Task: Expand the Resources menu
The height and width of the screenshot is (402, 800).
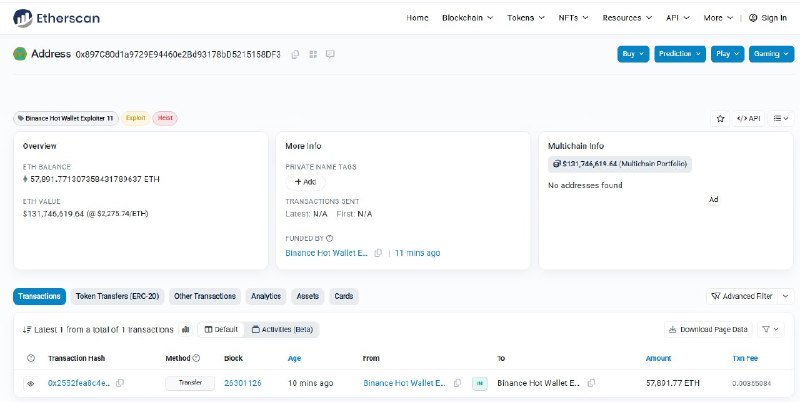Action: tap(627, 18)
